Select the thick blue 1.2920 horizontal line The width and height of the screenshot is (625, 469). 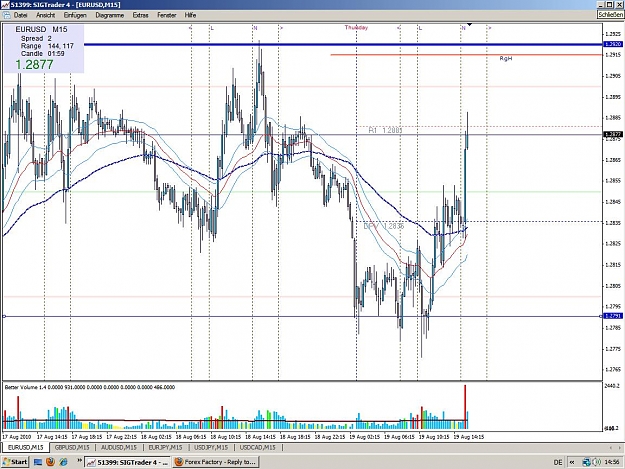[343, 44]
